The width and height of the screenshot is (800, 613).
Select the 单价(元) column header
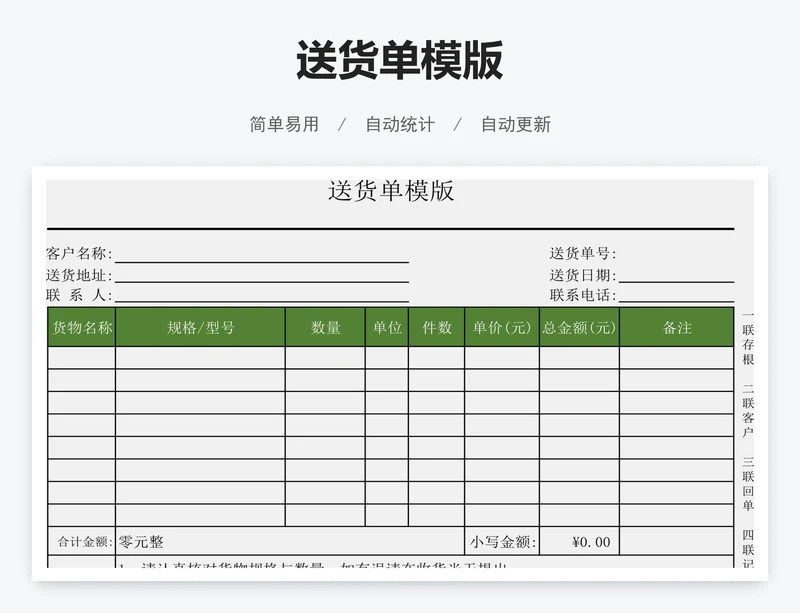pos(502,327)
